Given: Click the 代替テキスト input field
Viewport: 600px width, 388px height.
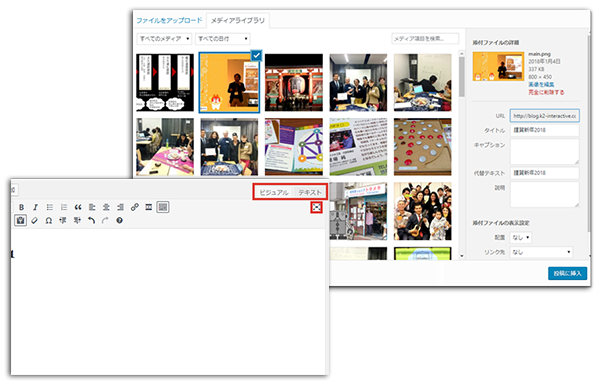Looking at the screenshot, I should 545,173.
